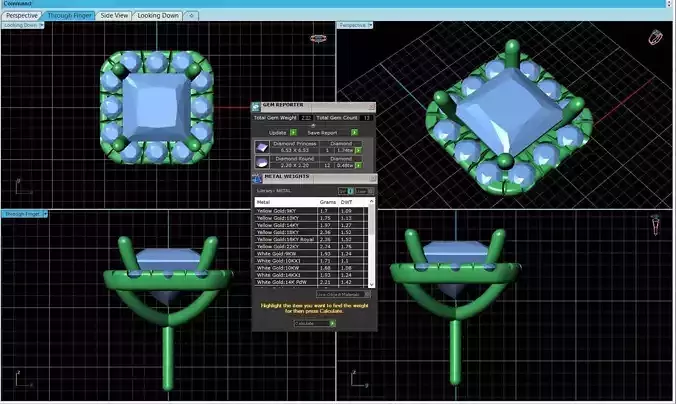The image size is (676, 404).
Task: Click the ring view icon in Looking Down viewport
Action: pos(318,38)
